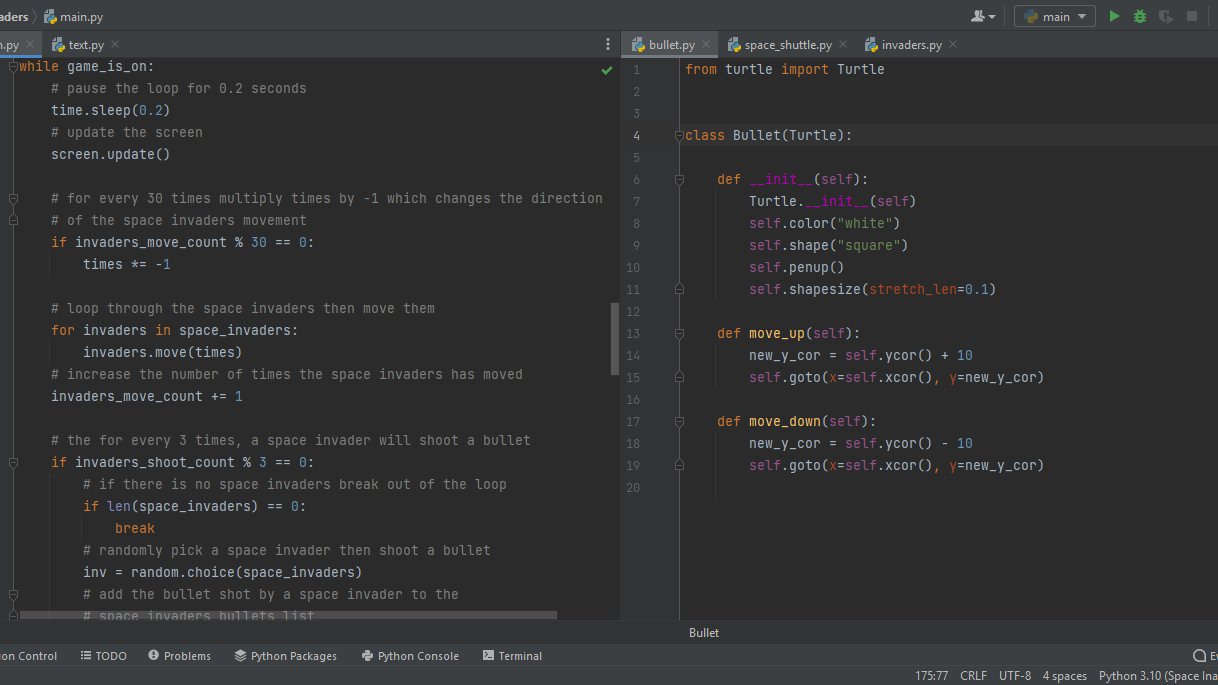Click the self.shape("square") line
The height and width of the screenshot is (685, 1218).
click(x=829, y=246)
